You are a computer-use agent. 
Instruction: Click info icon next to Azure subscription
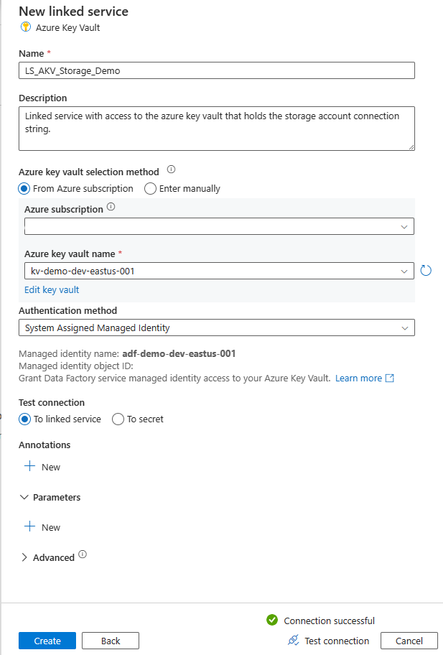click(111, 207)
